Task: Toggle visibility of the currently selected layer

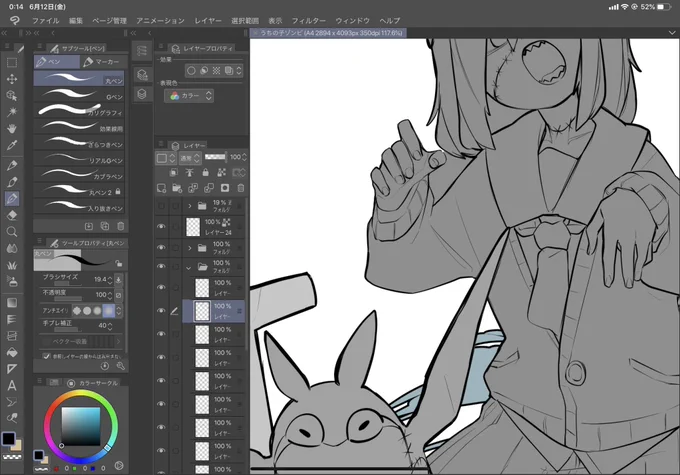Action: point(161,311)
